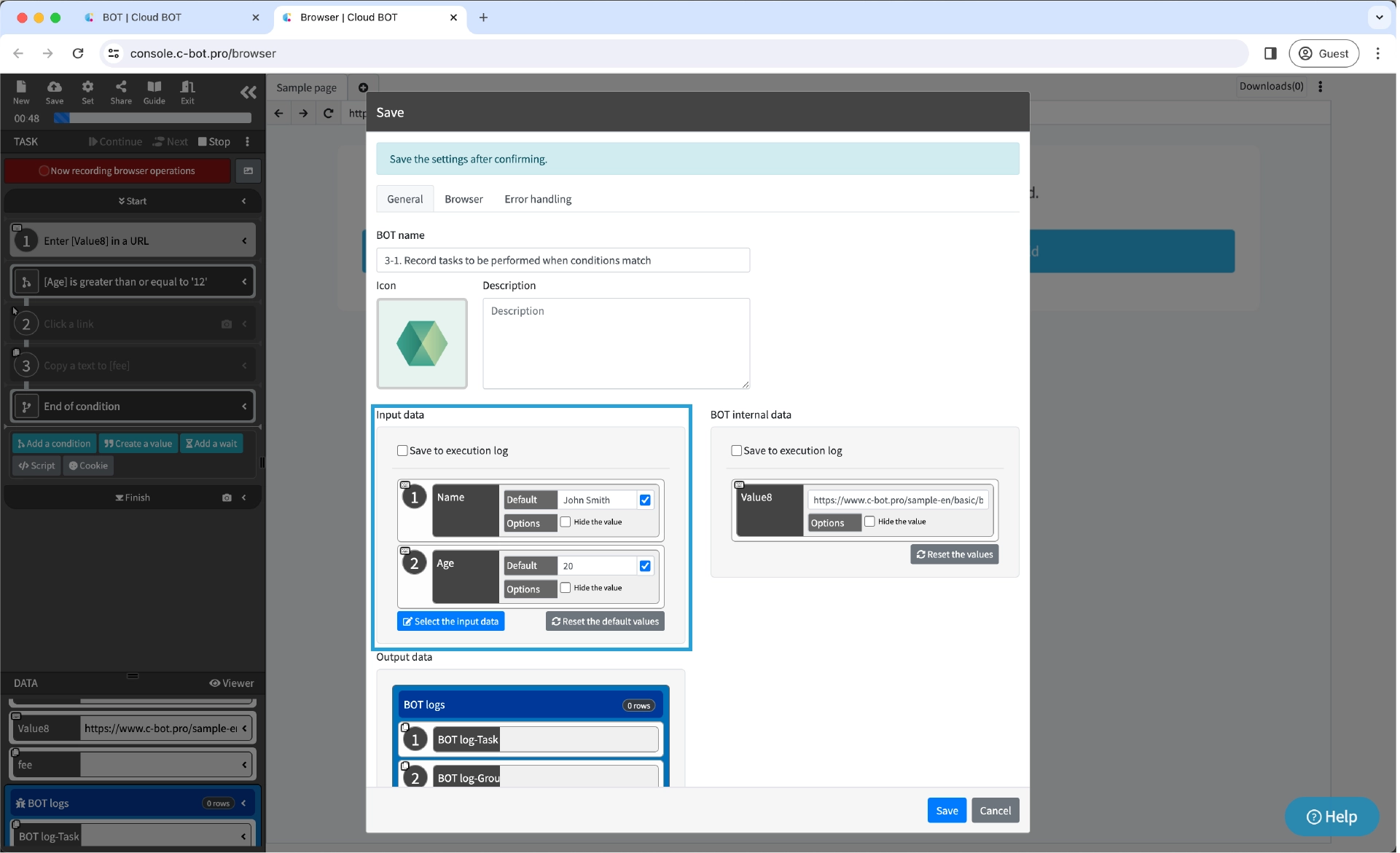
Task: Expand the BOT logs data group chevron
Action: pos(243,803)
